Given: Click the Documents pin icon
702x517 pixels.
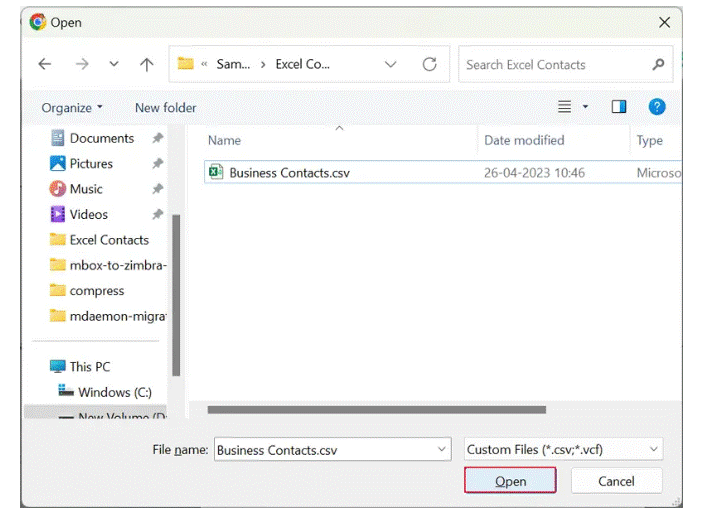Looking at the screenshot, I should coord(157,138).
